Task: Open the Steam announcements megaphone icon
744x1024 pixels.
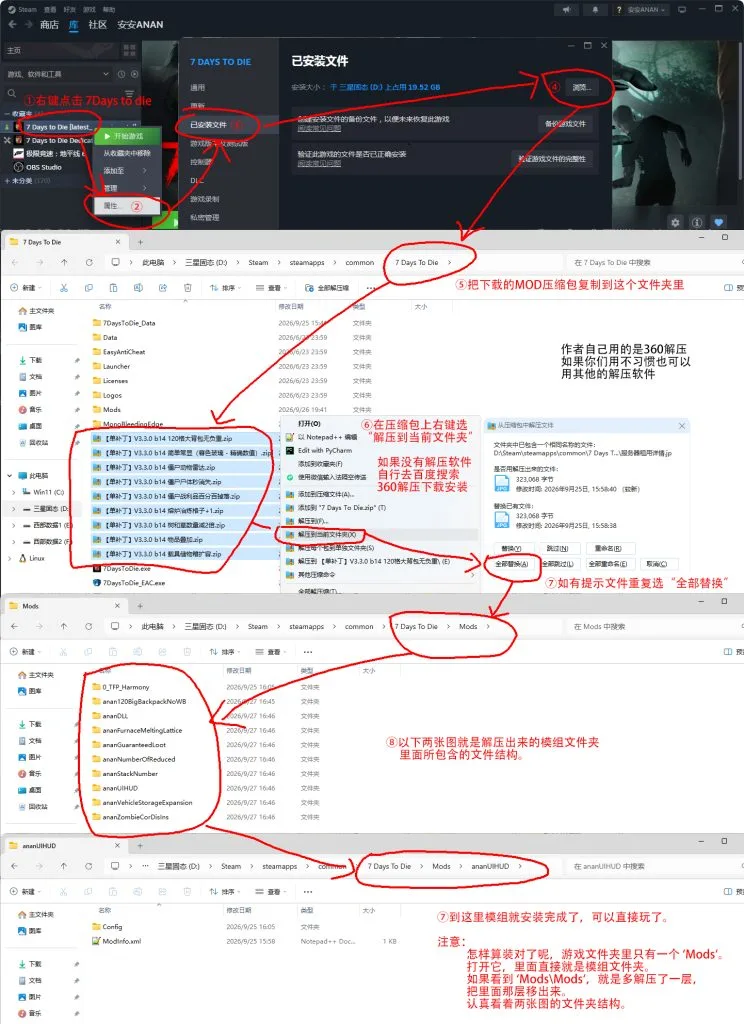Action: tap(566, 10)
